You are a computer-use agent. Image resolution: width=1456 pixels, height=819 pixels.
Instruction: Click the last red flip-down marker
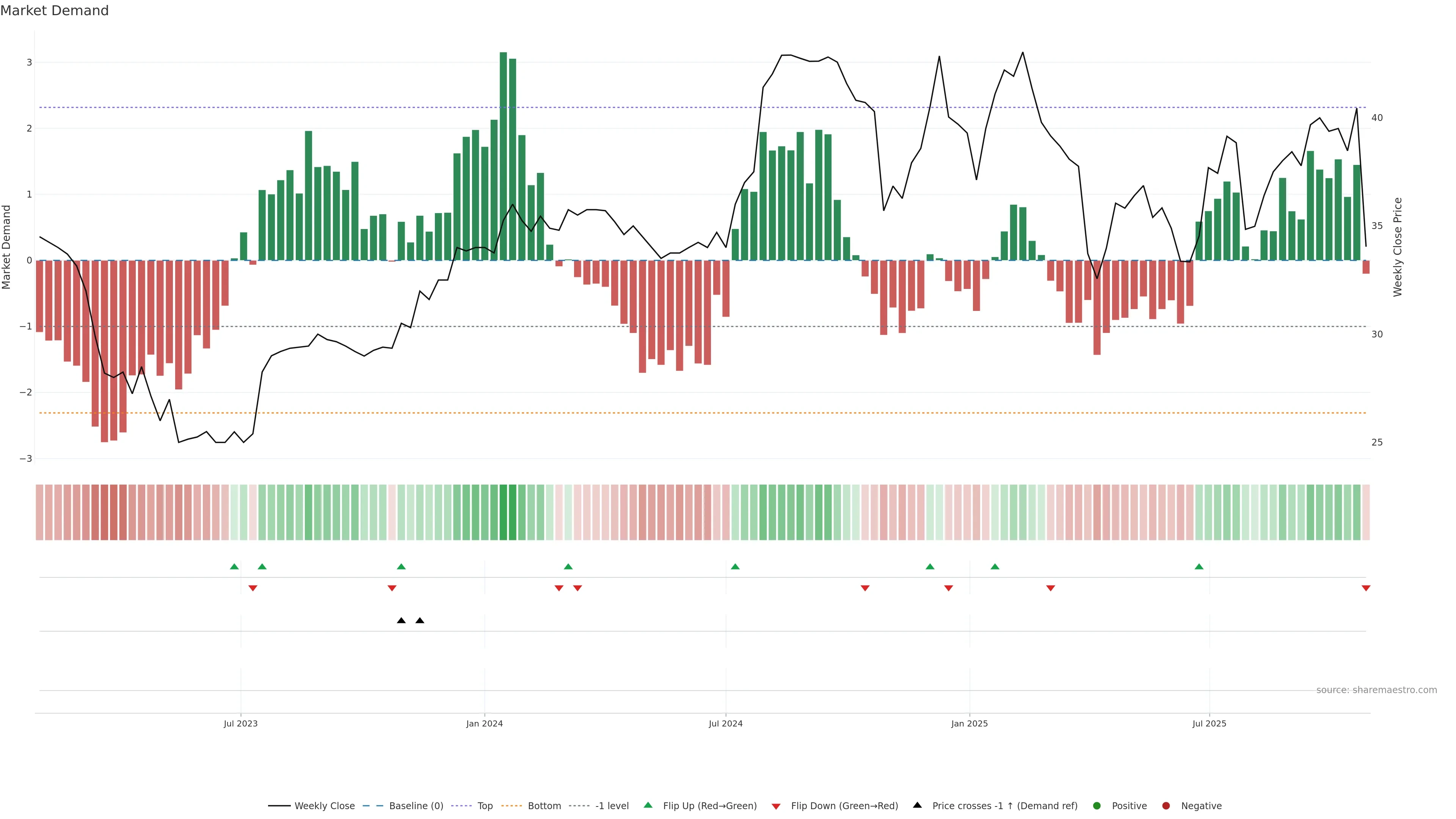pyautogui.click(x=1365, y=588)
